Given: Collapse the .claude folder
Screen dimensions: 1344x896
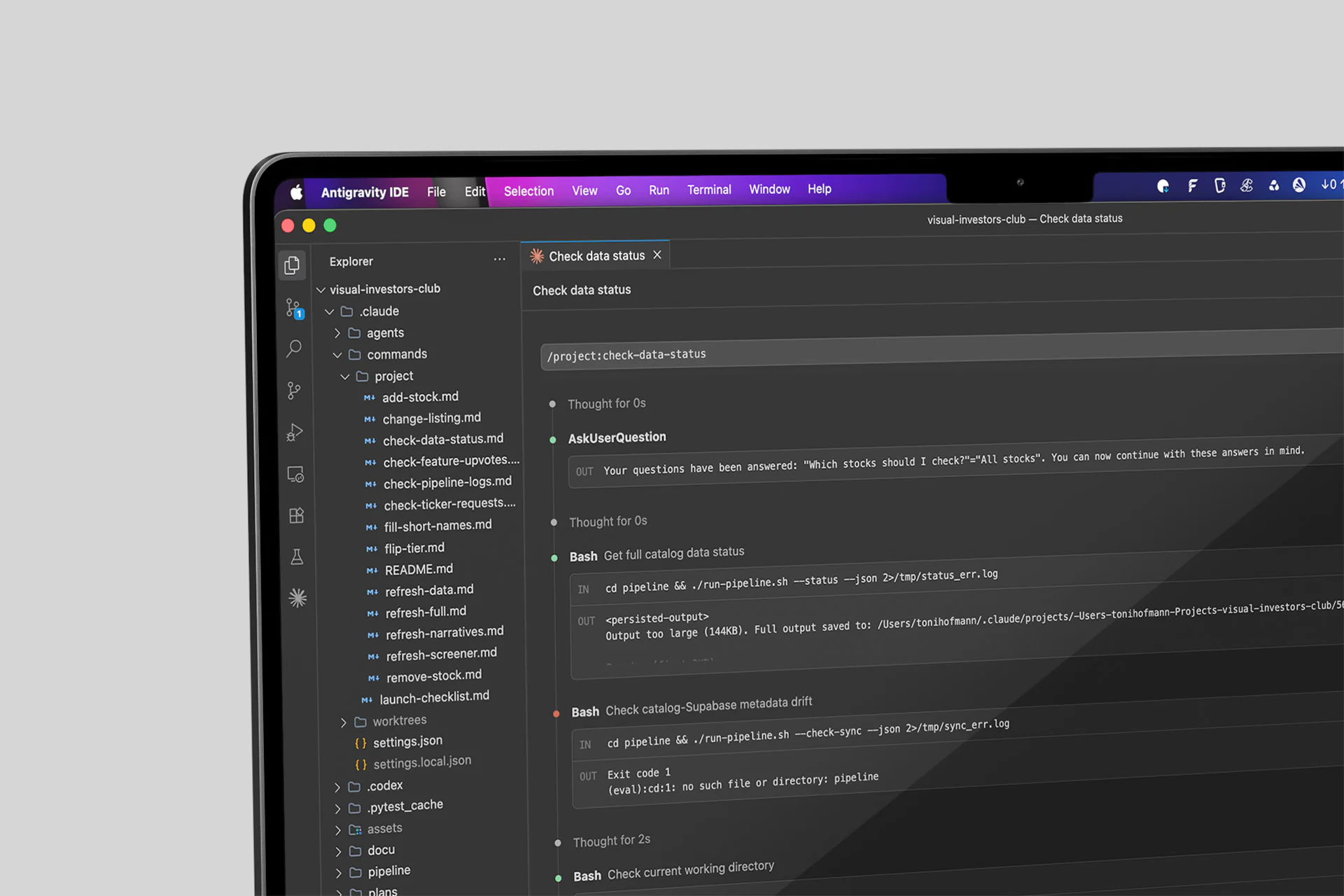Looking at the screenshot, I should click(329, 311).
